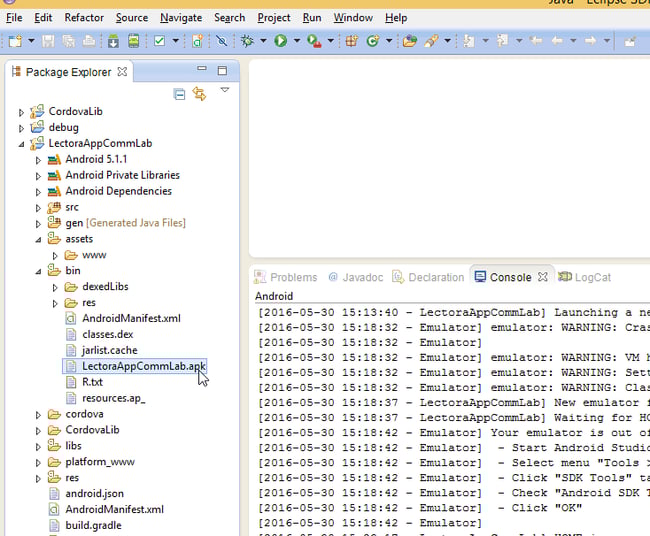Open the File menu
This screenshot has height=536, width=650.
pyautogui.click(x=14, y=18)
